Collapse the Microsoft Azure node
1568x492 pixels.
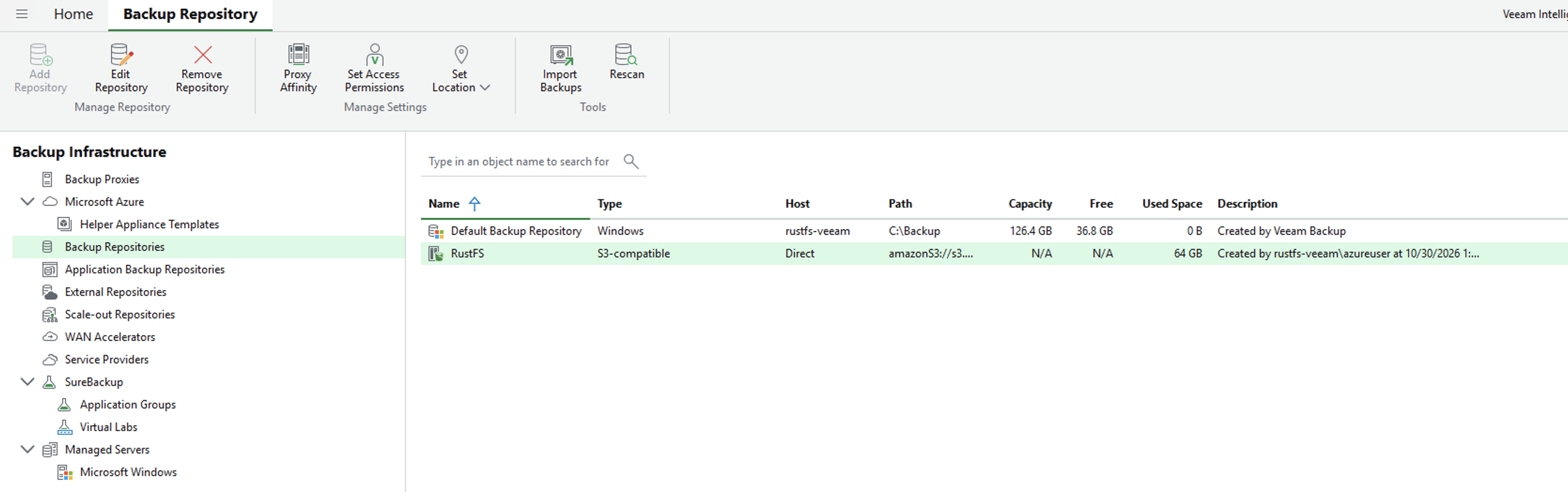(27, 201)
